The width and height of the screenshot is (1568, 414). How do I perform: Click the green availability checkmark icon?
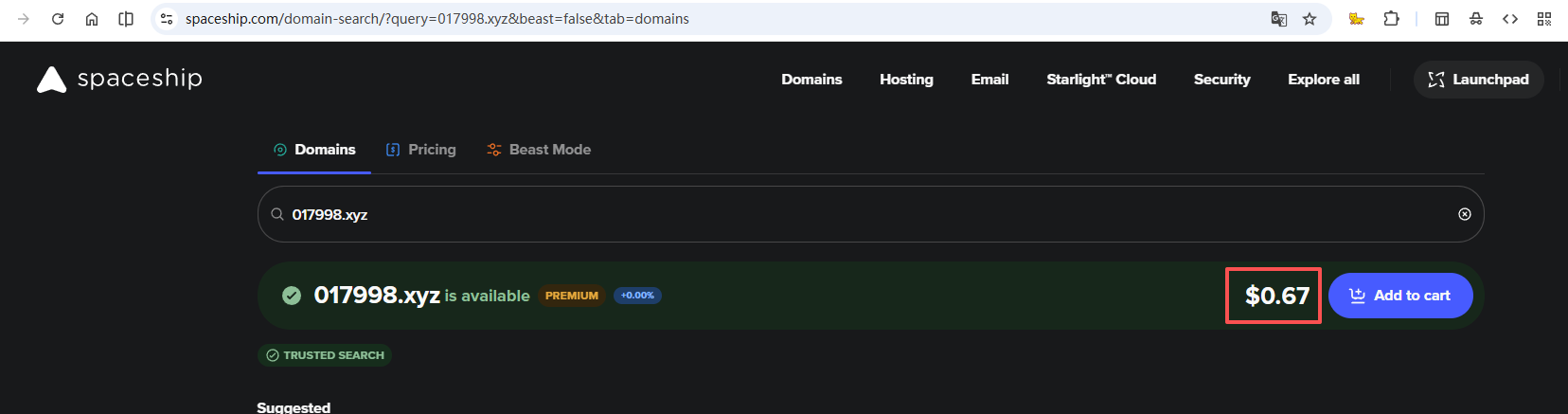point(292,296)
